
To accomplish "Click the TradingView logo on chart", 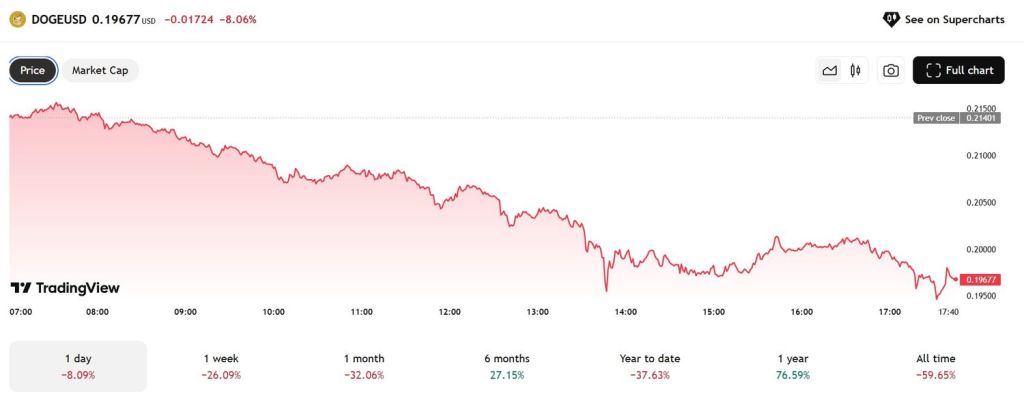I will (x=65, y=288).
